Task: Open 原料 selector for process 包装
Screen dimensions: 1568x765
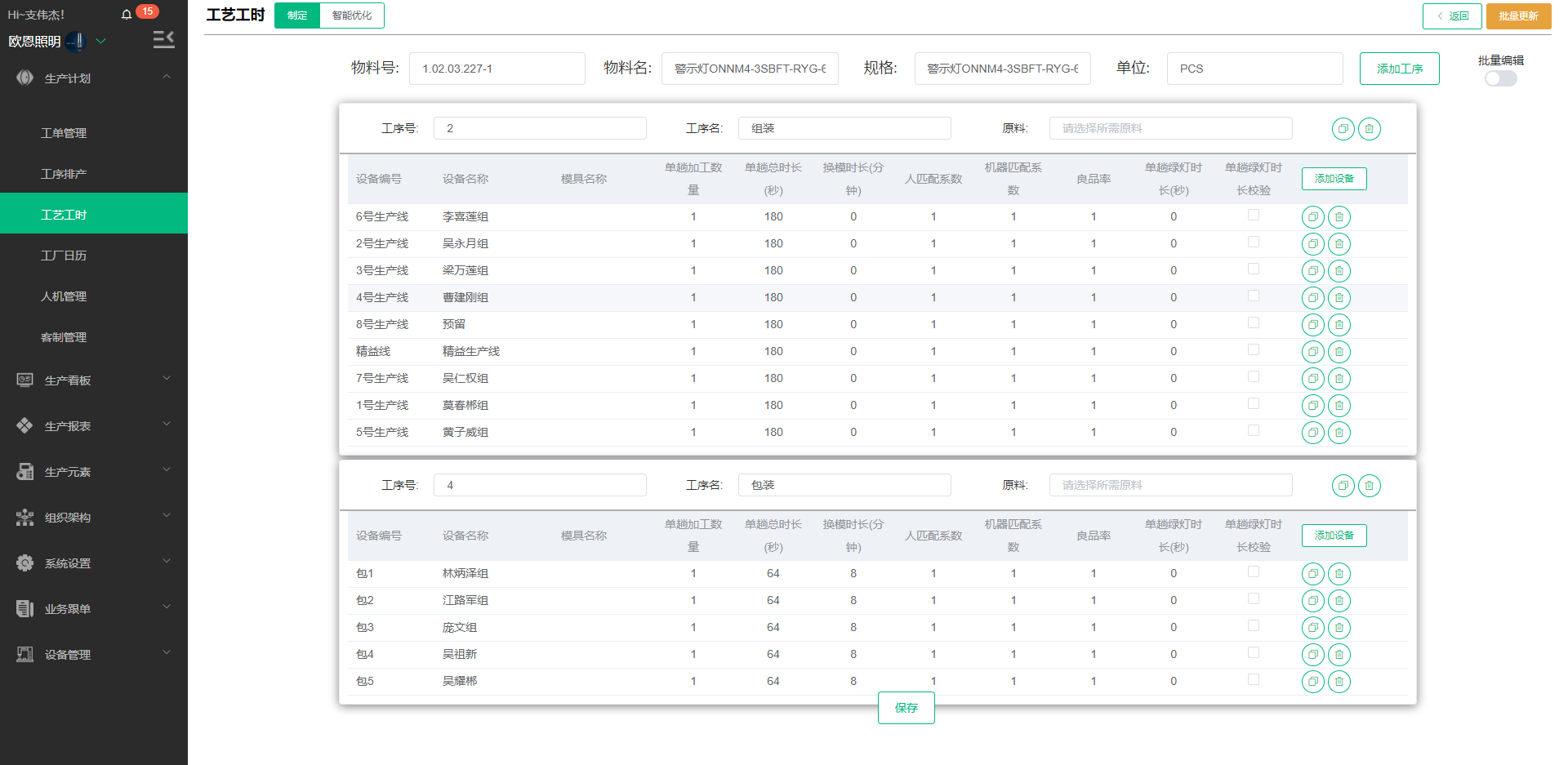Action: pyautogui.click(x=1170, y=485)
